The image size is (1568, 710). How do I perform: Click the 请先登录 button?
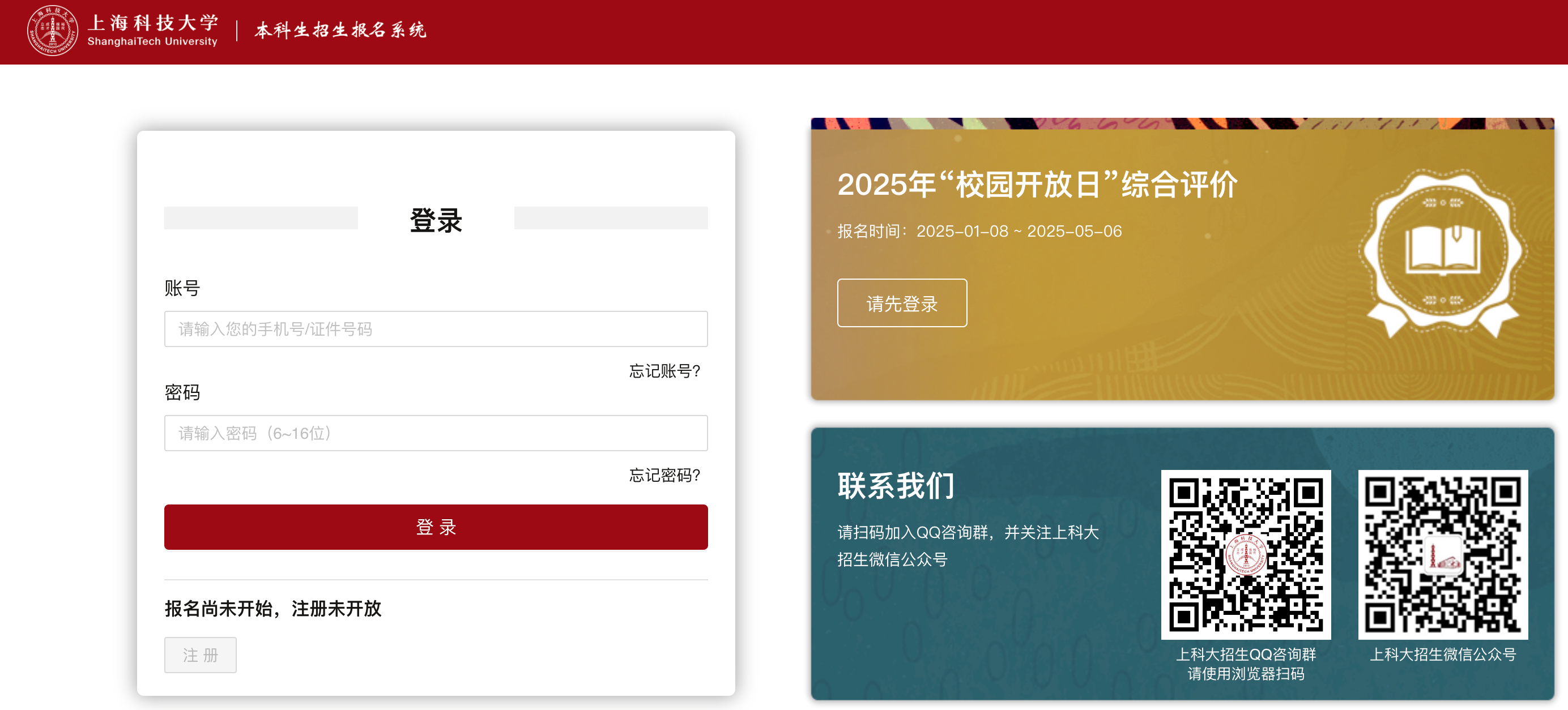tap(902, 303)
